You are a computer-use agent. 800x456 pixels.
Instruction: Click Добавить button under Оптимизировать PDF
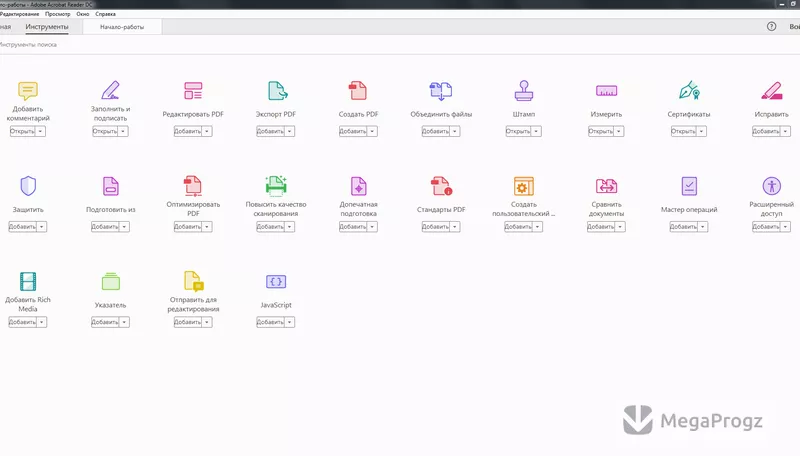coord(187,226)
